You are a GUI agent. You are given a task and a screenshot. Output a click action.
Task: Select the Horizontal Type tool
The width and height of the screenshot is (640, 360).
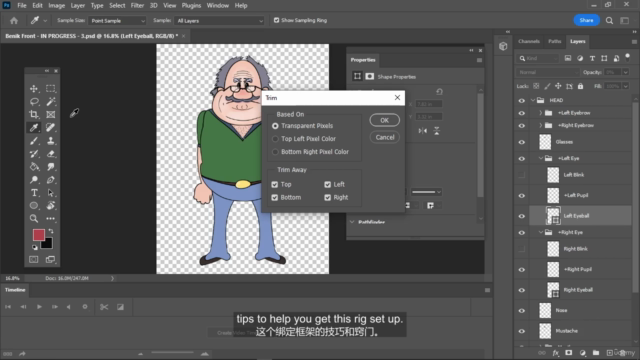click(x=34, y=193)
